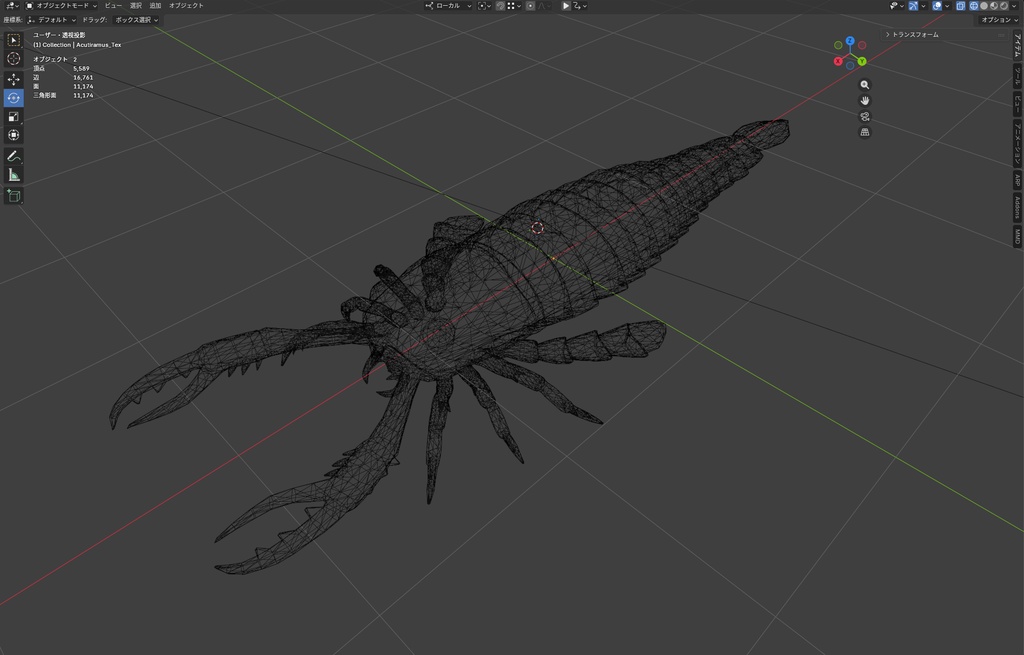Open the オプション dropdown
The image size is (1024, 655).
pos(999,20)
